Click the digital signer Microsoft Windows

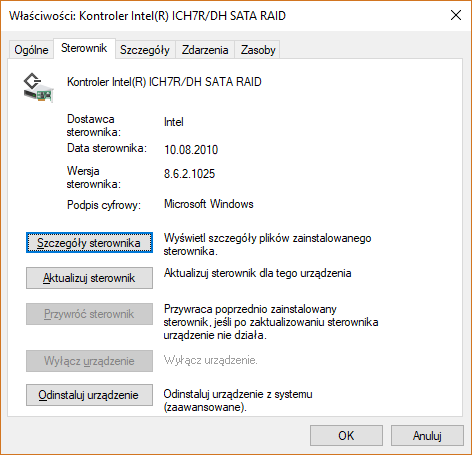click(209, 204)
